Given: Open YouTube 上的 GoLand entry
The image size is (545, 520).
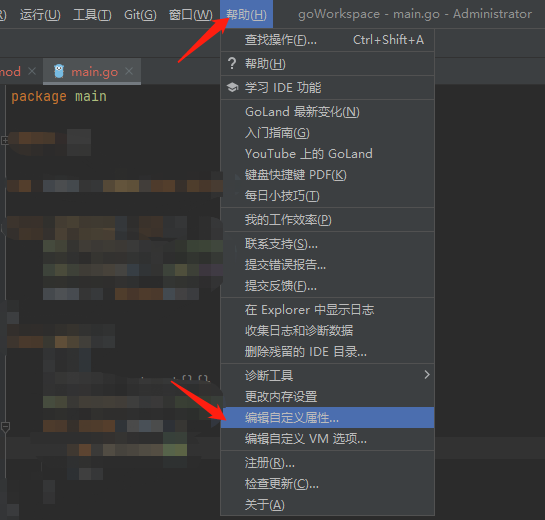Looking at the screenshot, I should pos(327,154).
